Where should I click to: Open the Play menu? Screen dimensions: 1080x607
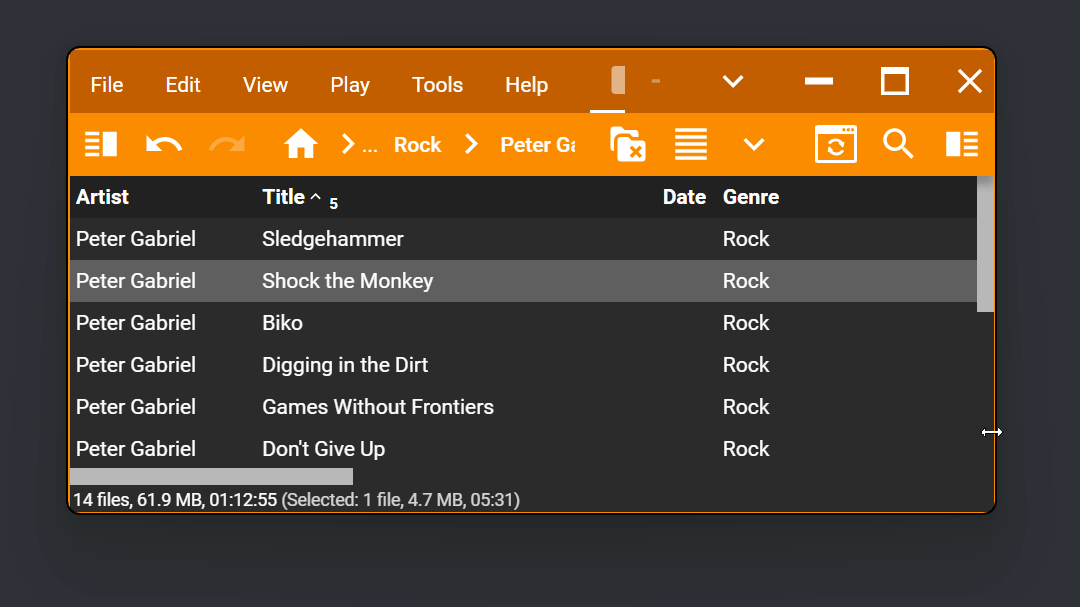pos(350,85)
